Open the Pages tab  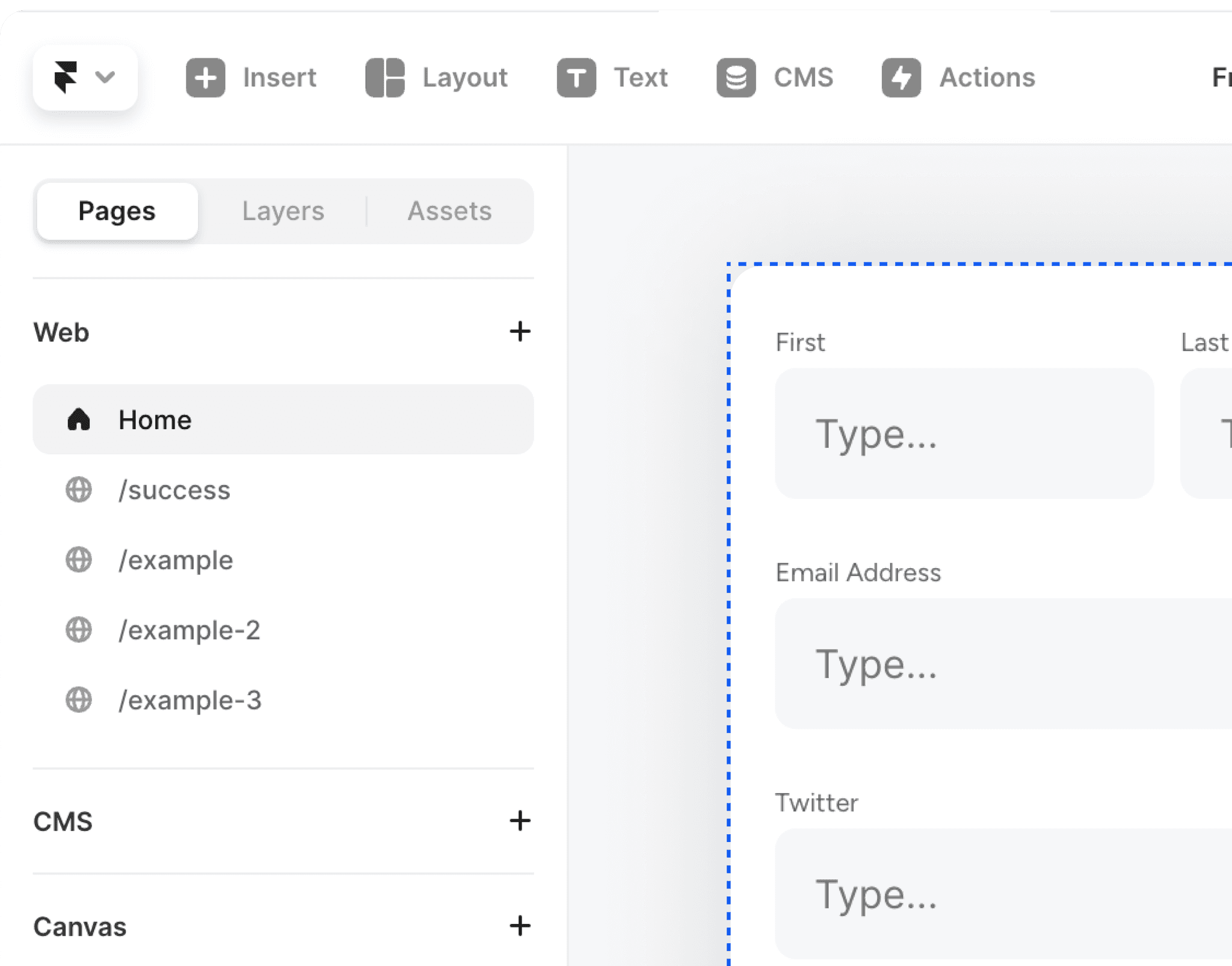(x=117, y=211)
